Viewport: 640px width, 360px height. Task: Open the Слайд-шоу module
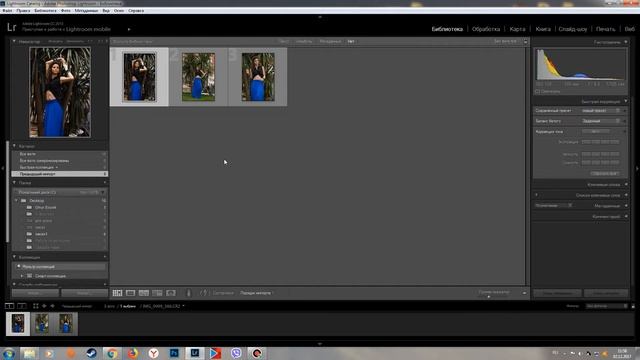click(573, 29)
